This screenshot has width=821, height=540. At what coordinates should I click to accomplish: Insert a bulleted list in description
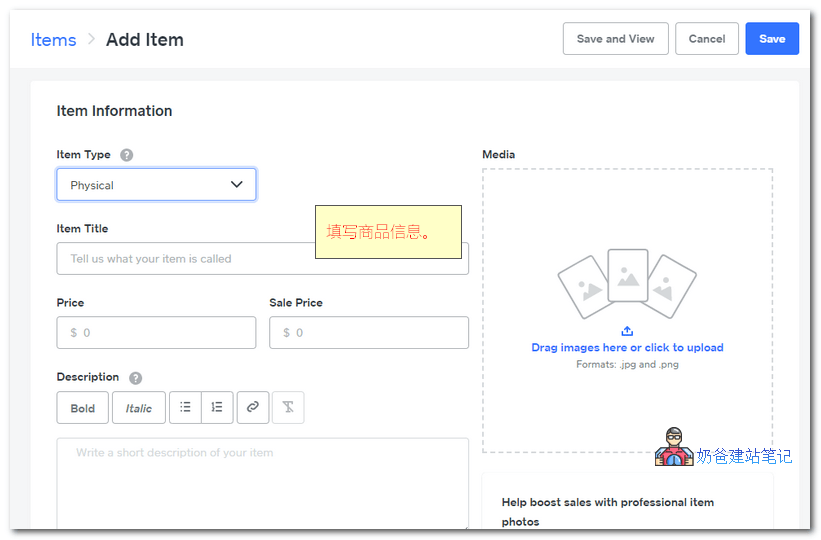[185, 407]
